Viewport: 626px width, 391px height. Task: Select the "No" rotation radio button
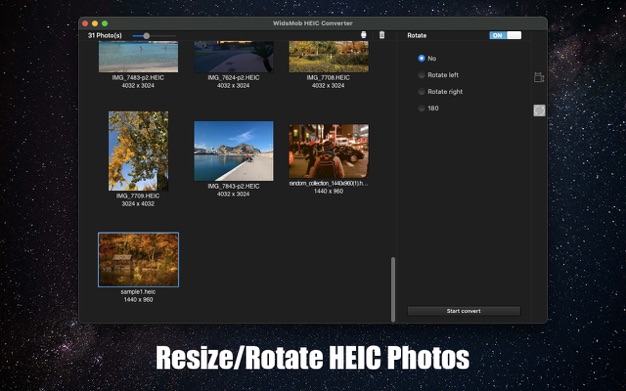point(421,58)
